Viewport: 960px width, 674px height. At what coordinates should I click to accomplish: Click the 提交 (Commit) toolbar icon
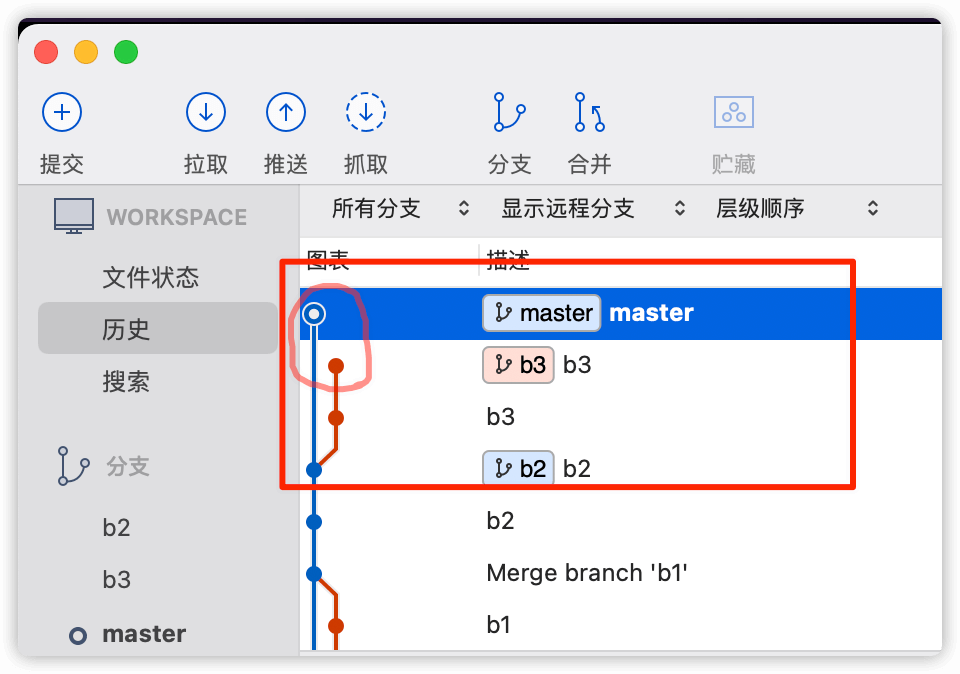(62, 112)
